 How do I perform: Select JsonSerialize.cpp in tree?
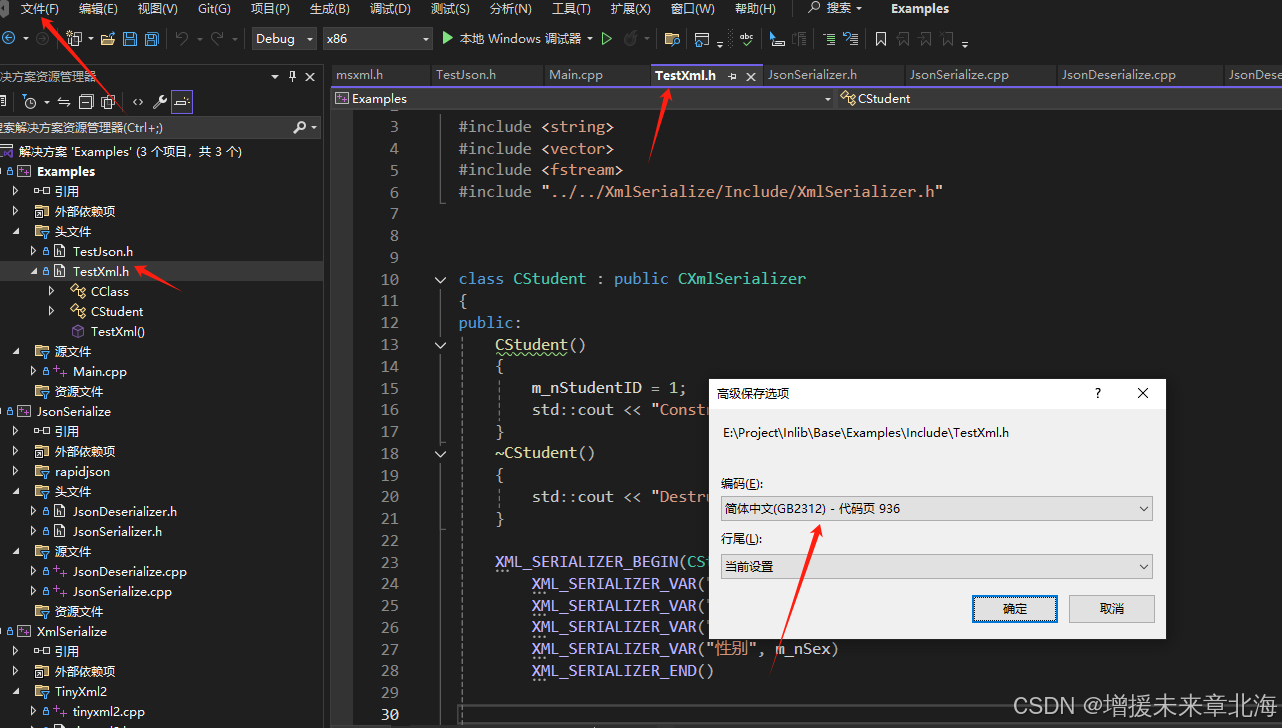pos(122,591)
